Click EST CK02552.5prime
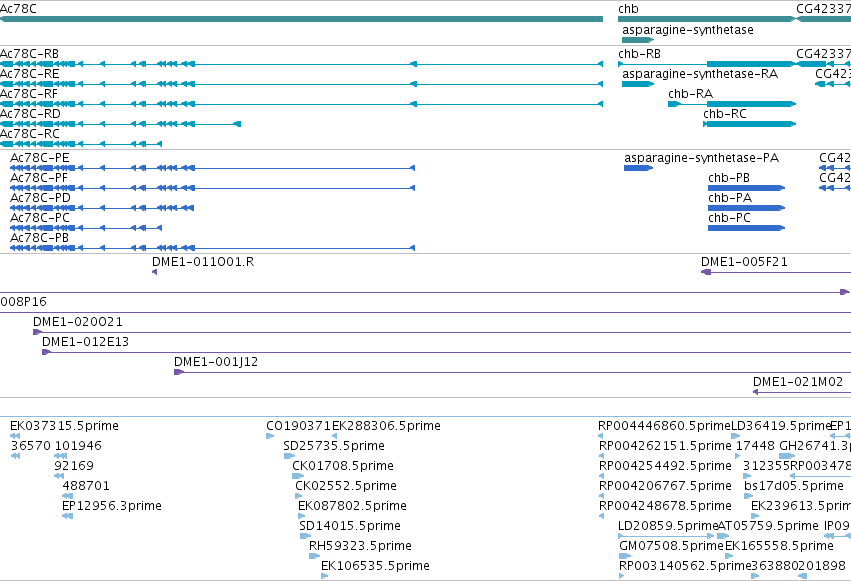The height and width of the screenshot is (581, 851). (299, 496)
